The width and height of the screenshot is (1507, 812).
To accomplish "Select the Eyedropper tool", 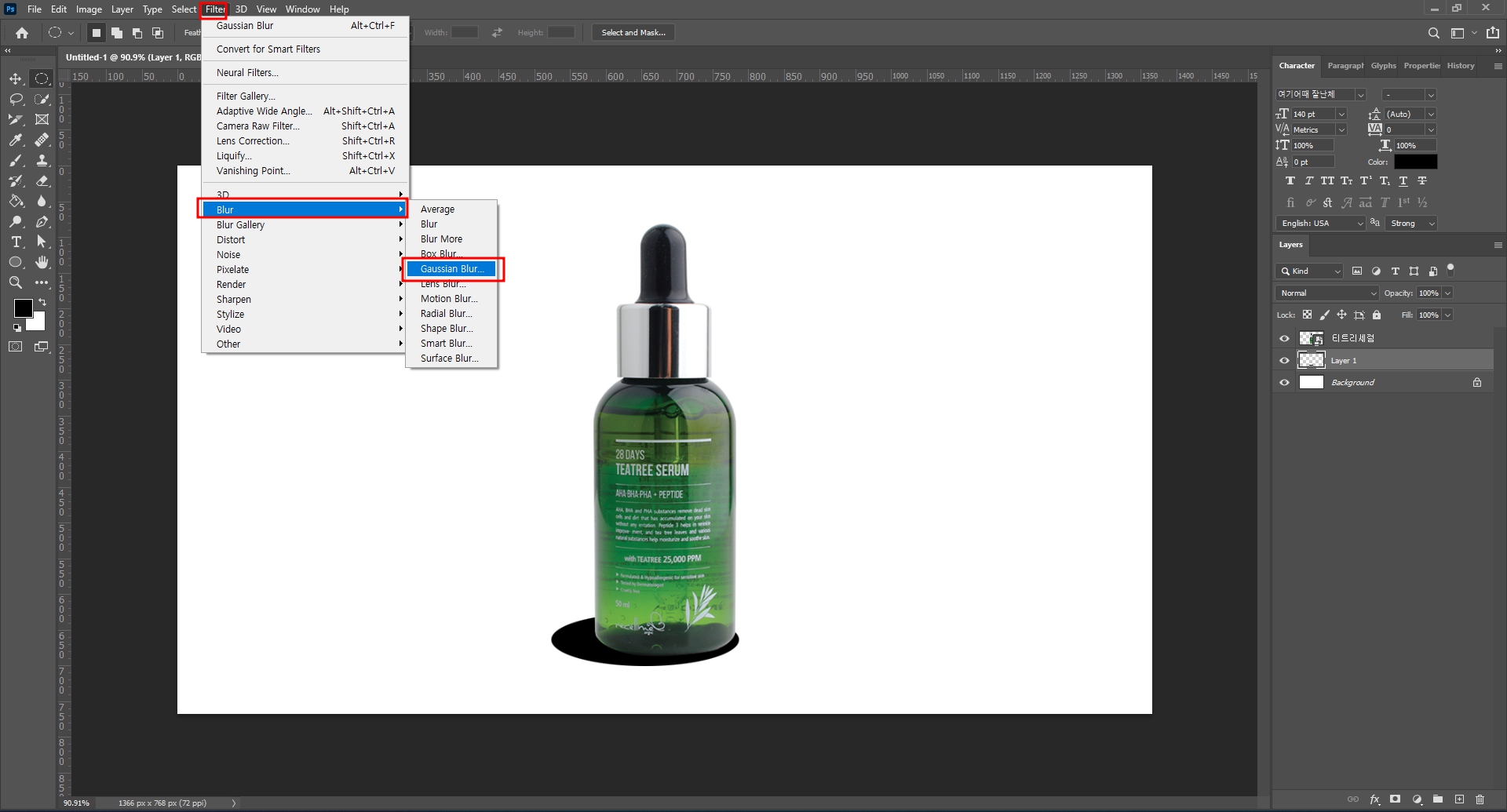I will (x=16, y=140).
